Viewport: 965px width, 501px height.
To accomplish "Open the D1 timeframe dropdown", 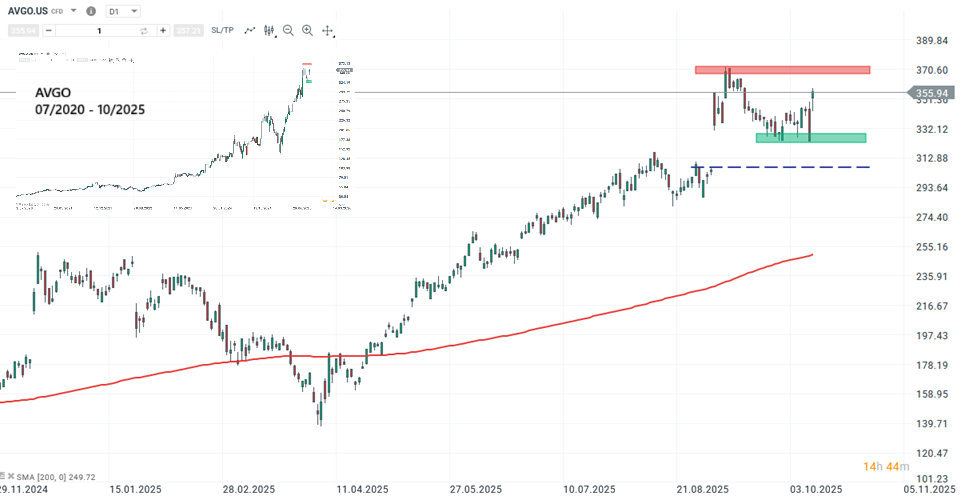I will coord(124,11).
